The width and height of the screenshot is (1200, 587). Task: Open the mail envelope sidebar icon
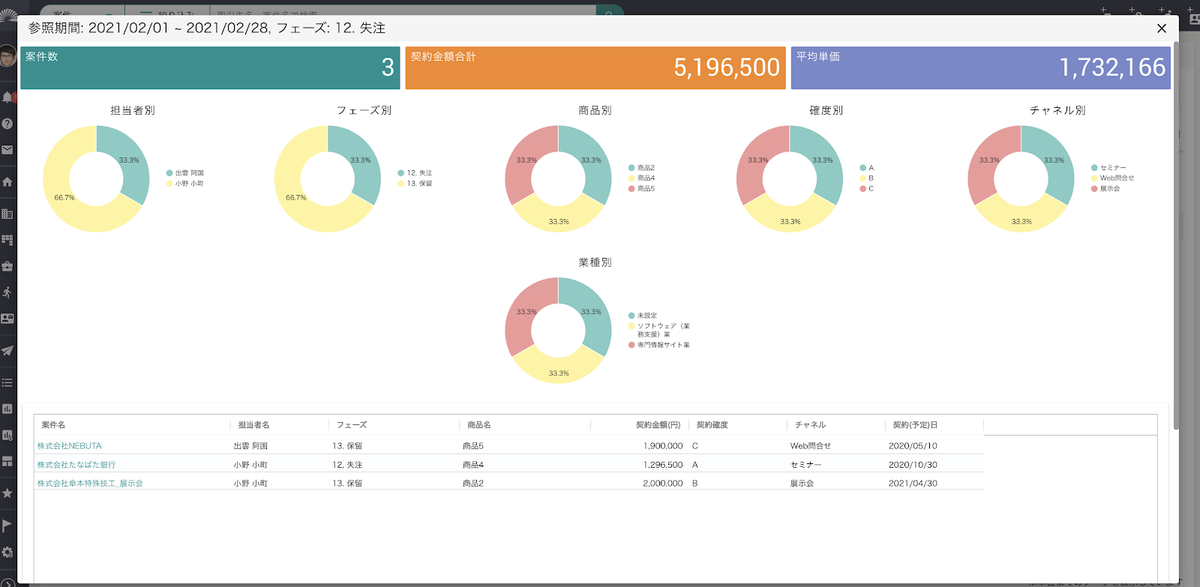coord(7,150)
